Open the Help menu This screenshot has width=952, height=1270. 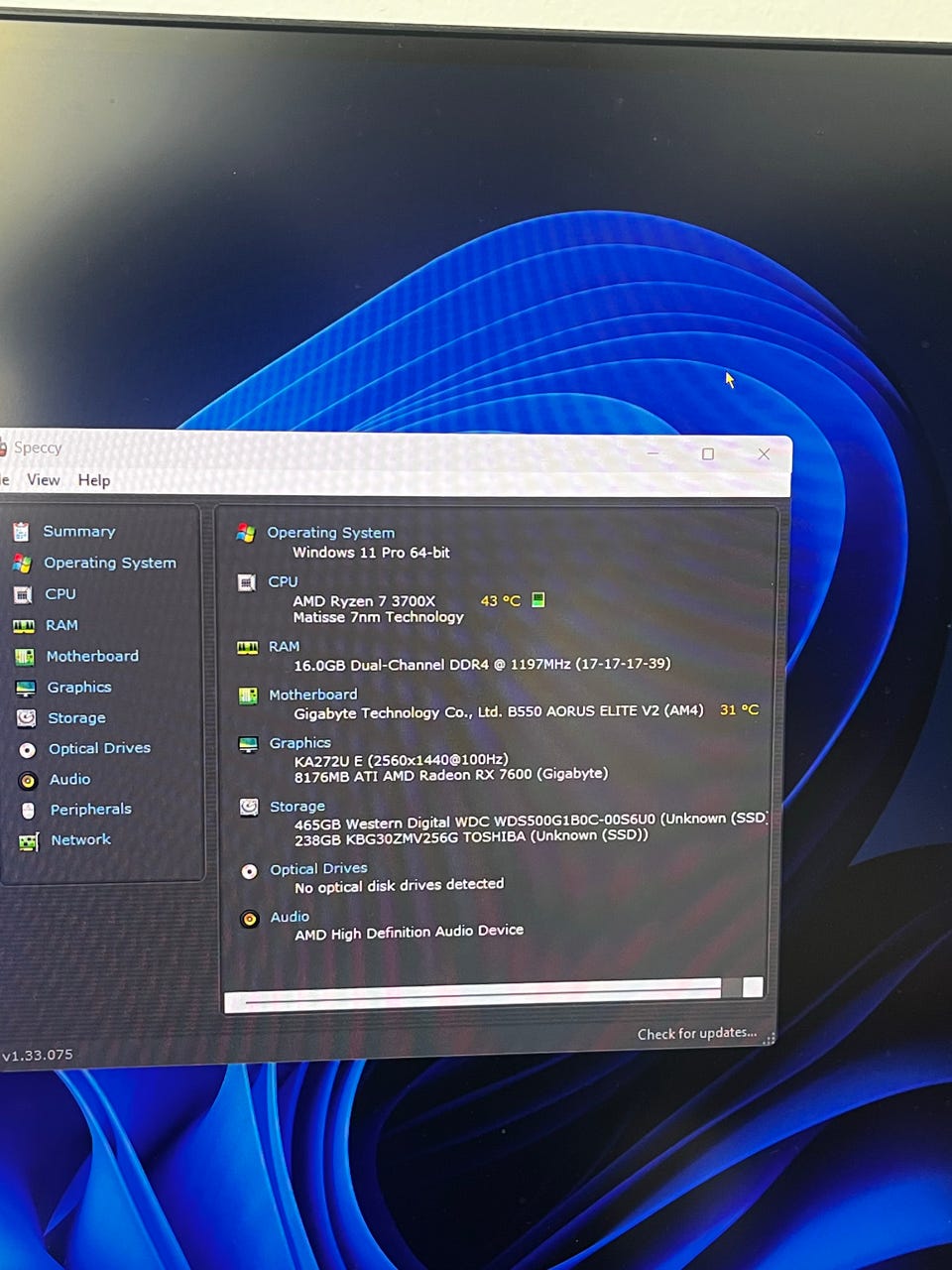[x=94, y=480]
